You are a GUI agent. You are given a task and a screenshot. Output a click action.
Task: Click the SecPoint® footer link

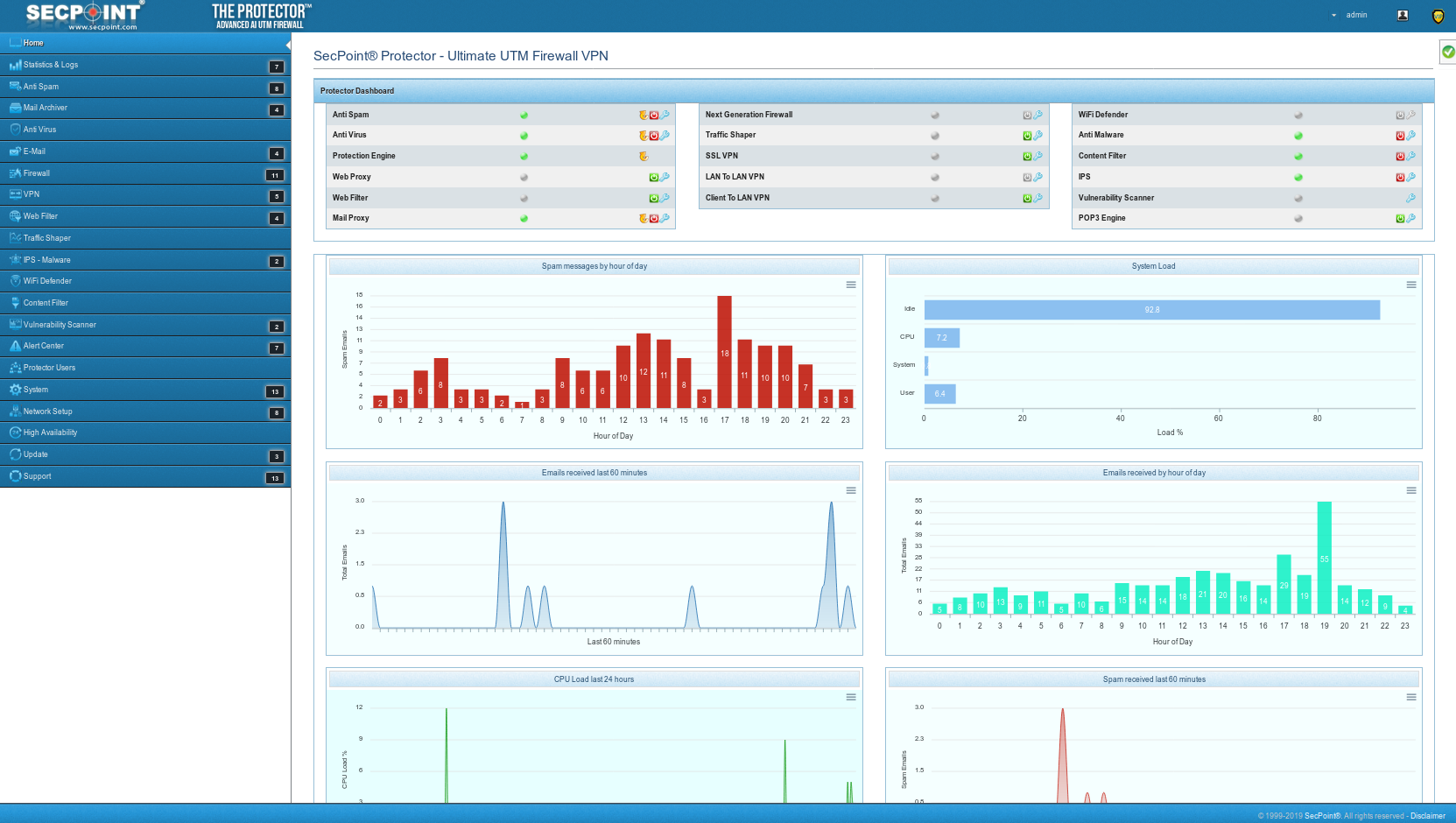point(1323,816)
